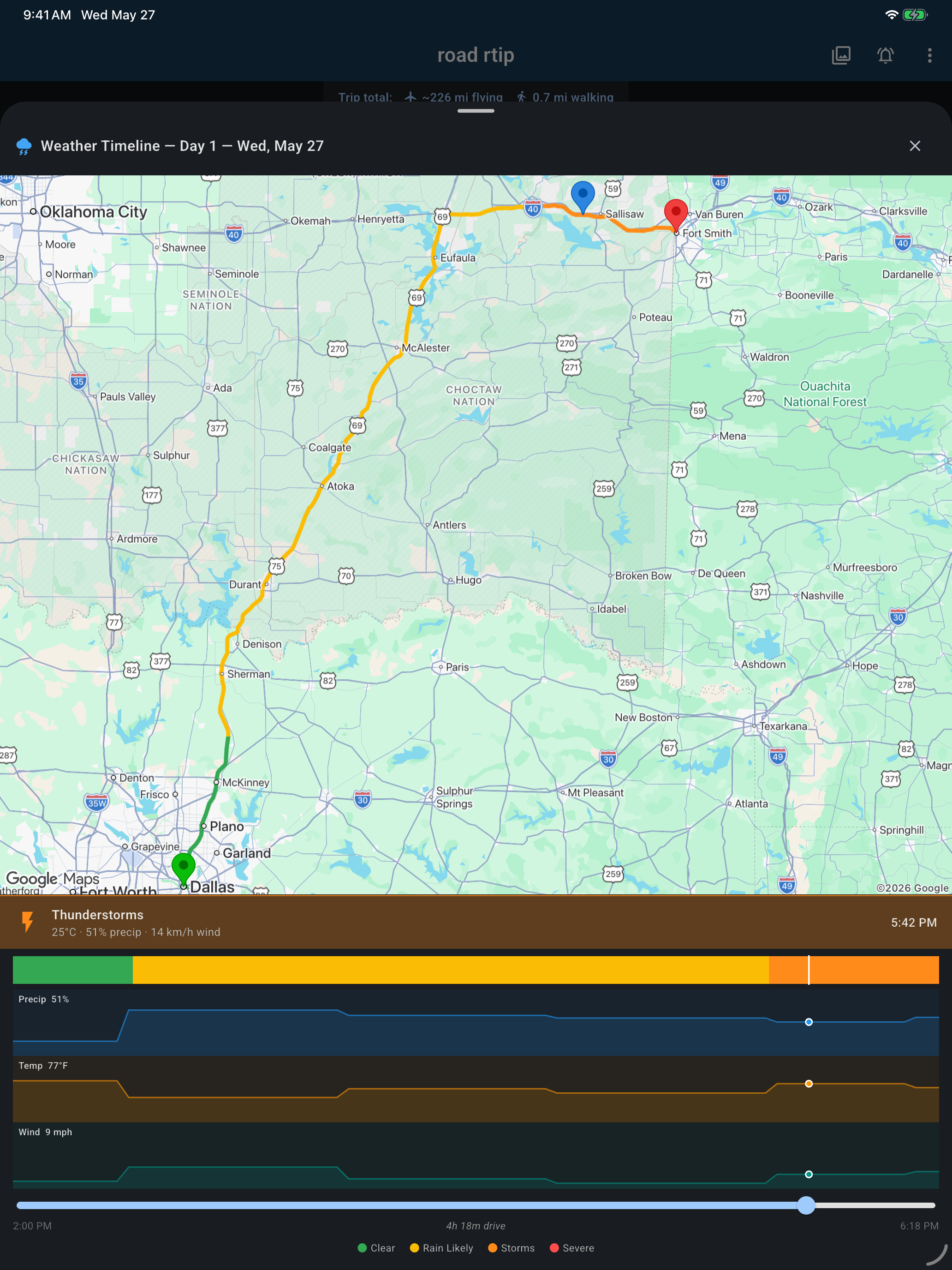Click the time slider thumb
The width and height of the screenshot is (952, 1270).
pyautogui.click(x=806, y=1205)
